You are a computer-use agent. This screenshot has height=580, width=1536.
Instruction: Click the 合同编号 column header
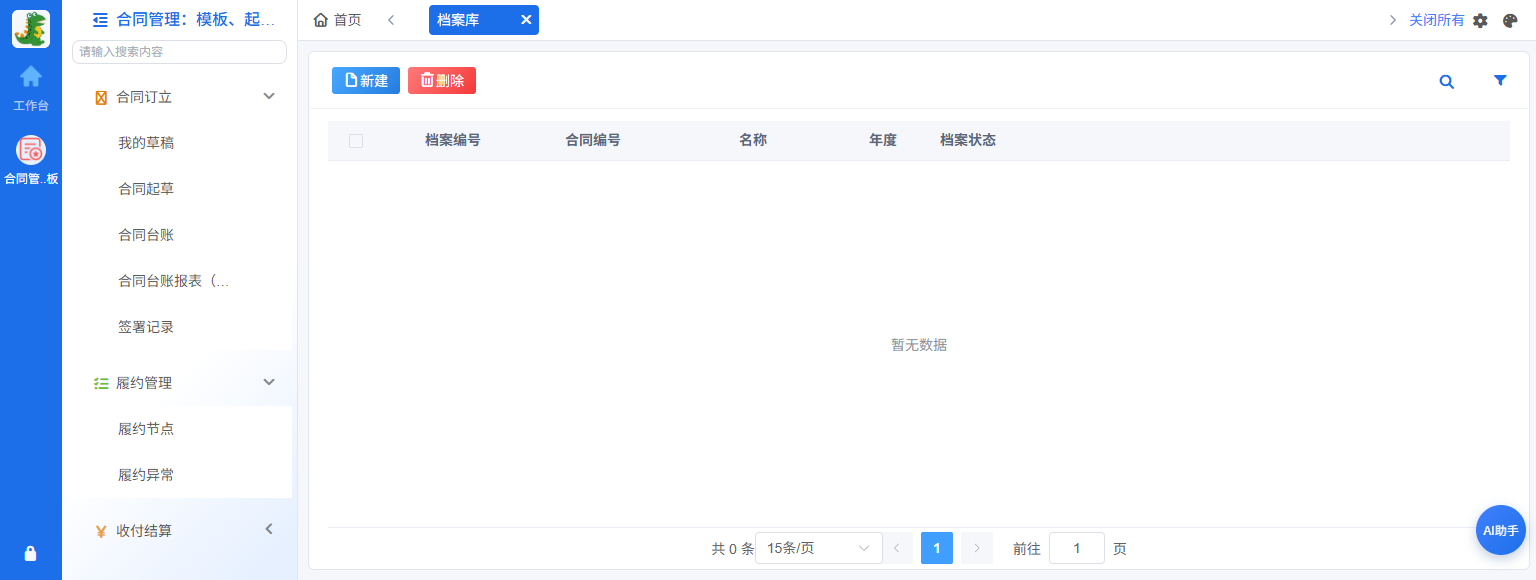[593, 140]
